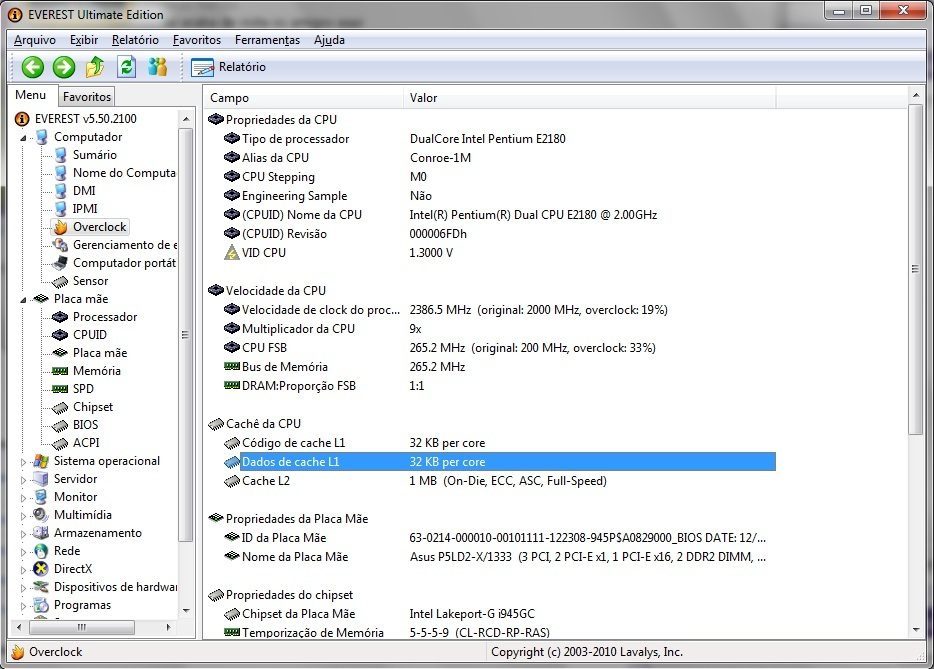Select the EVEREST v5.50.2100 root icon

coord(21,119)
